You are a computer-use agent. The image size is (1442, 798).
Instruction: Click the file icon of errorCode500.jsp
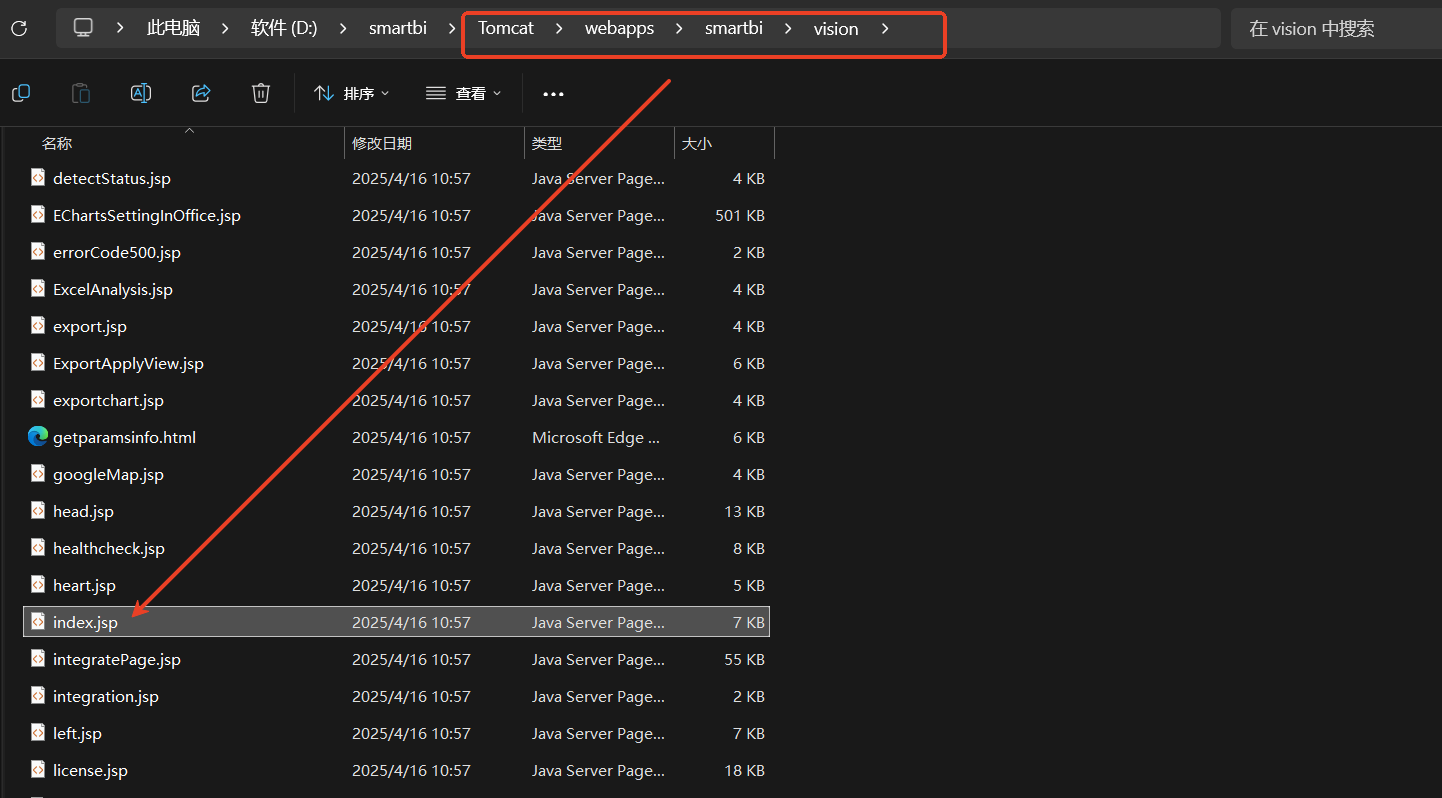click(x=38, y=252)
